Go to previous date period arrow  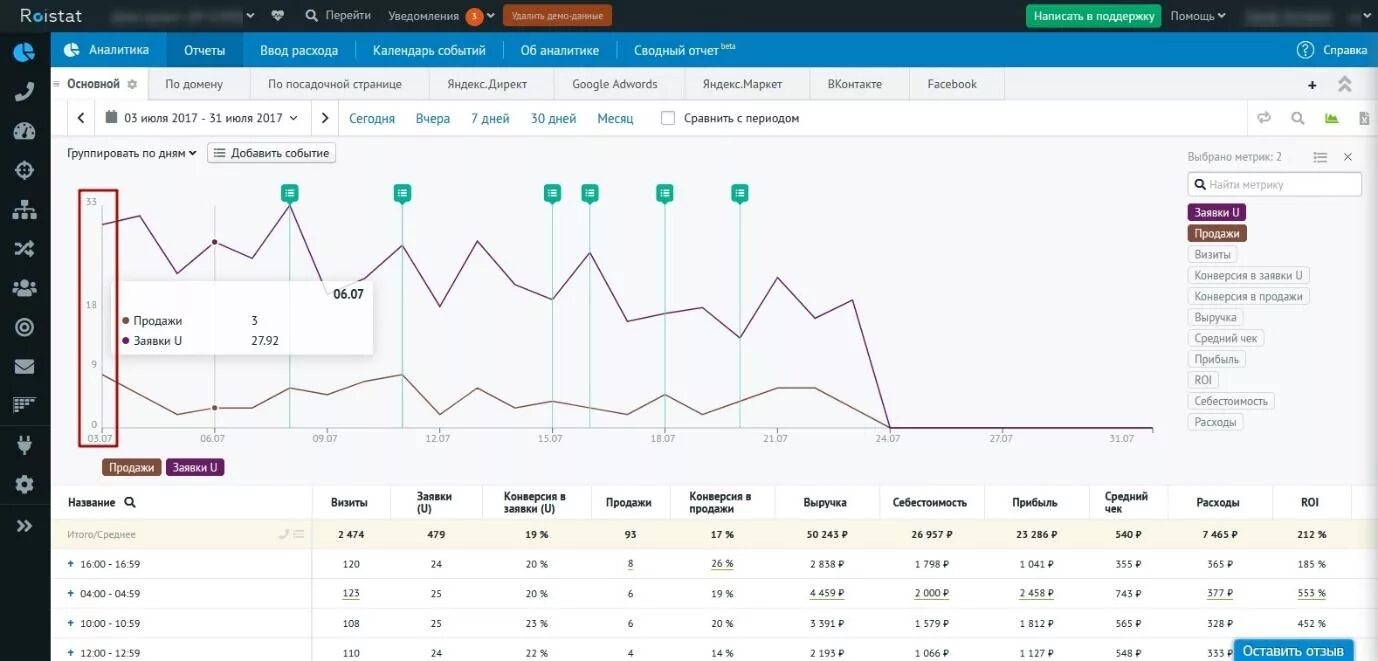tap(81, 118)
